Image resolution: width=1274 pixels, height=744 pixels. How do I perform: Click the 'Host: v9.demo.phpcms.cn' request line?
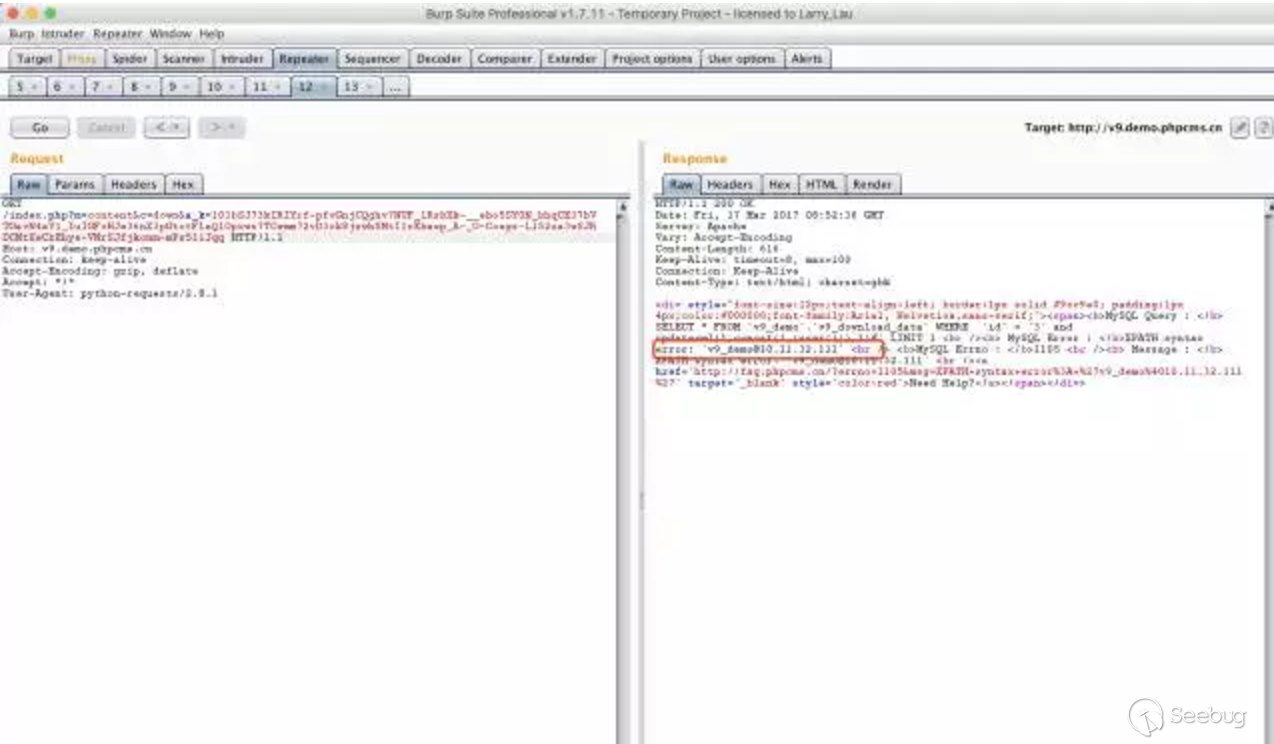pyautogui.click(x=77, y=249)
